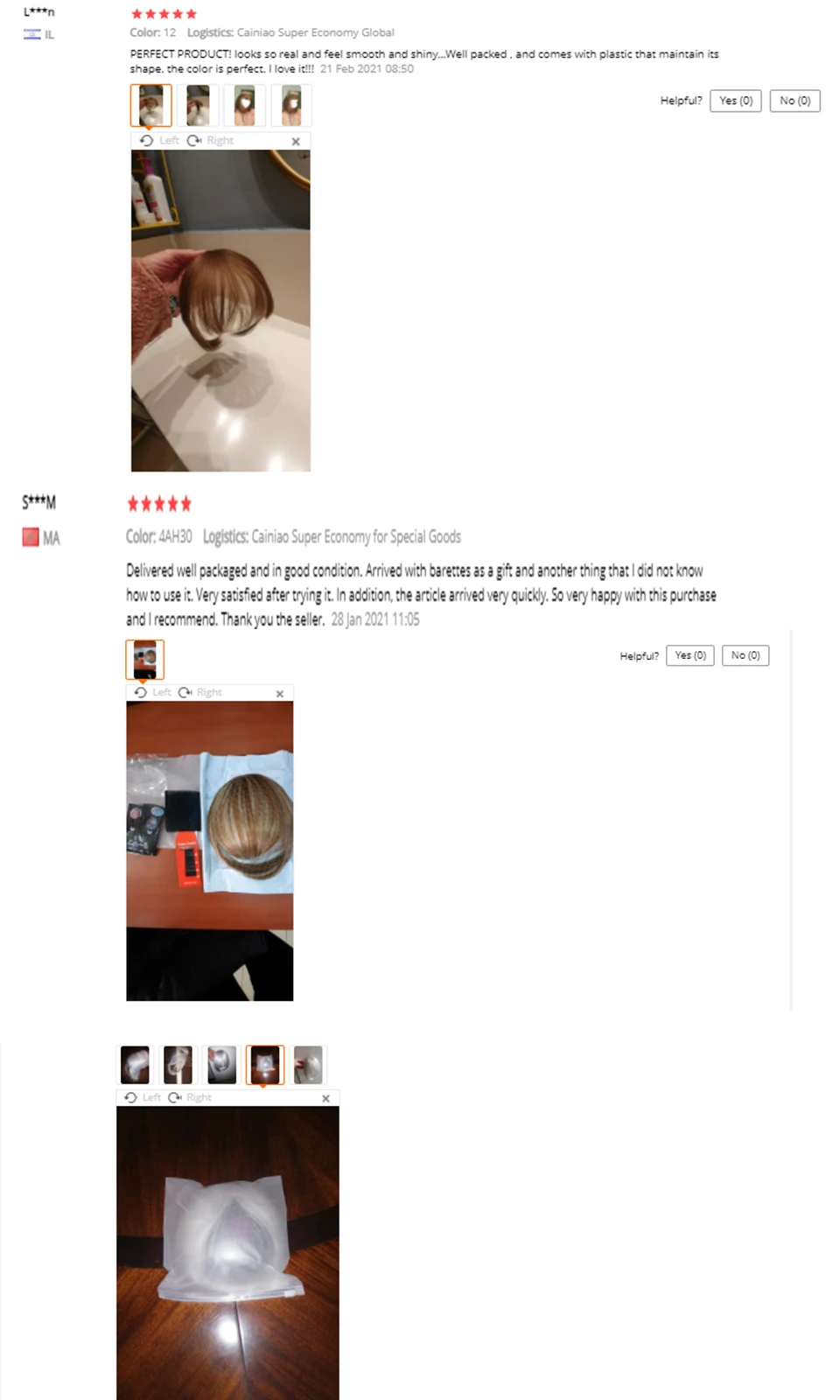Vote No (0) on S***M's review
The width and height of the screenshot is (840, 1400).
[x=745, y=655]
